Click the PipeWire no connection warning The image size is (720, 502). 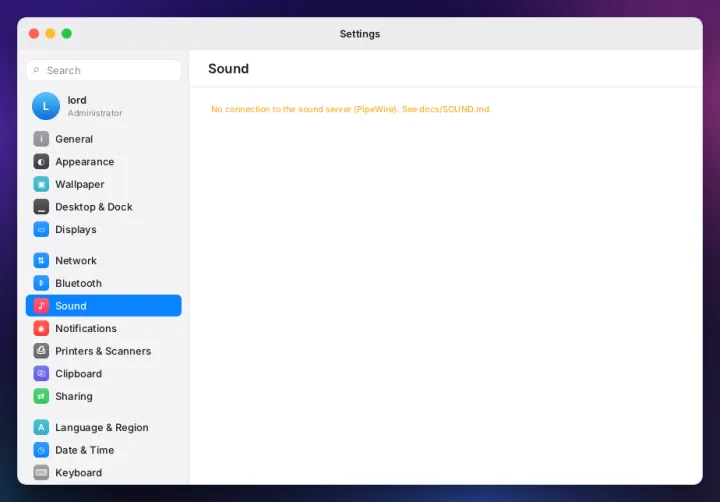[351, 109]
